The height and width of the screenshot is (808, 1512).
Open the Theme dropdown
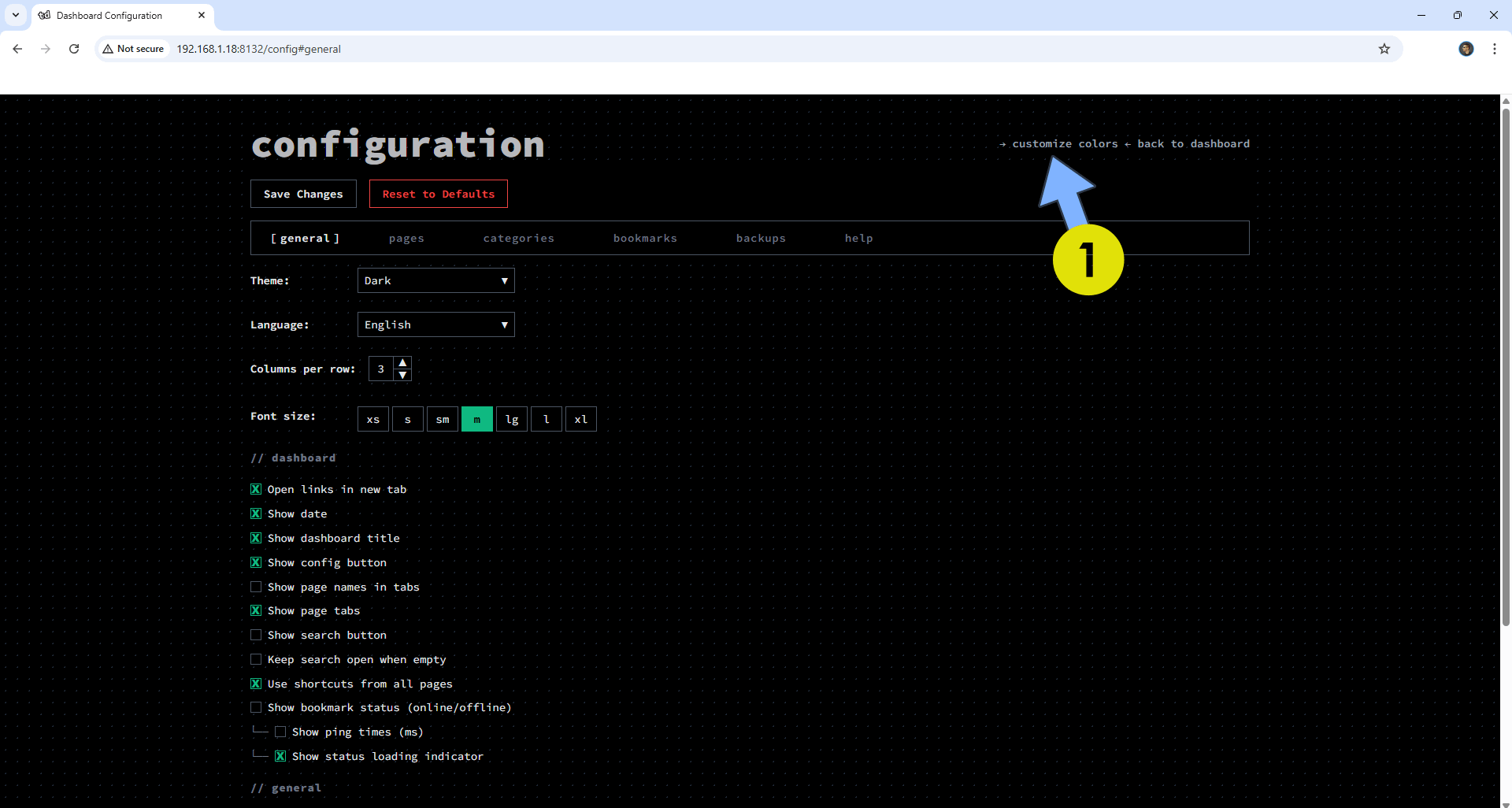(x=435, y=280)
